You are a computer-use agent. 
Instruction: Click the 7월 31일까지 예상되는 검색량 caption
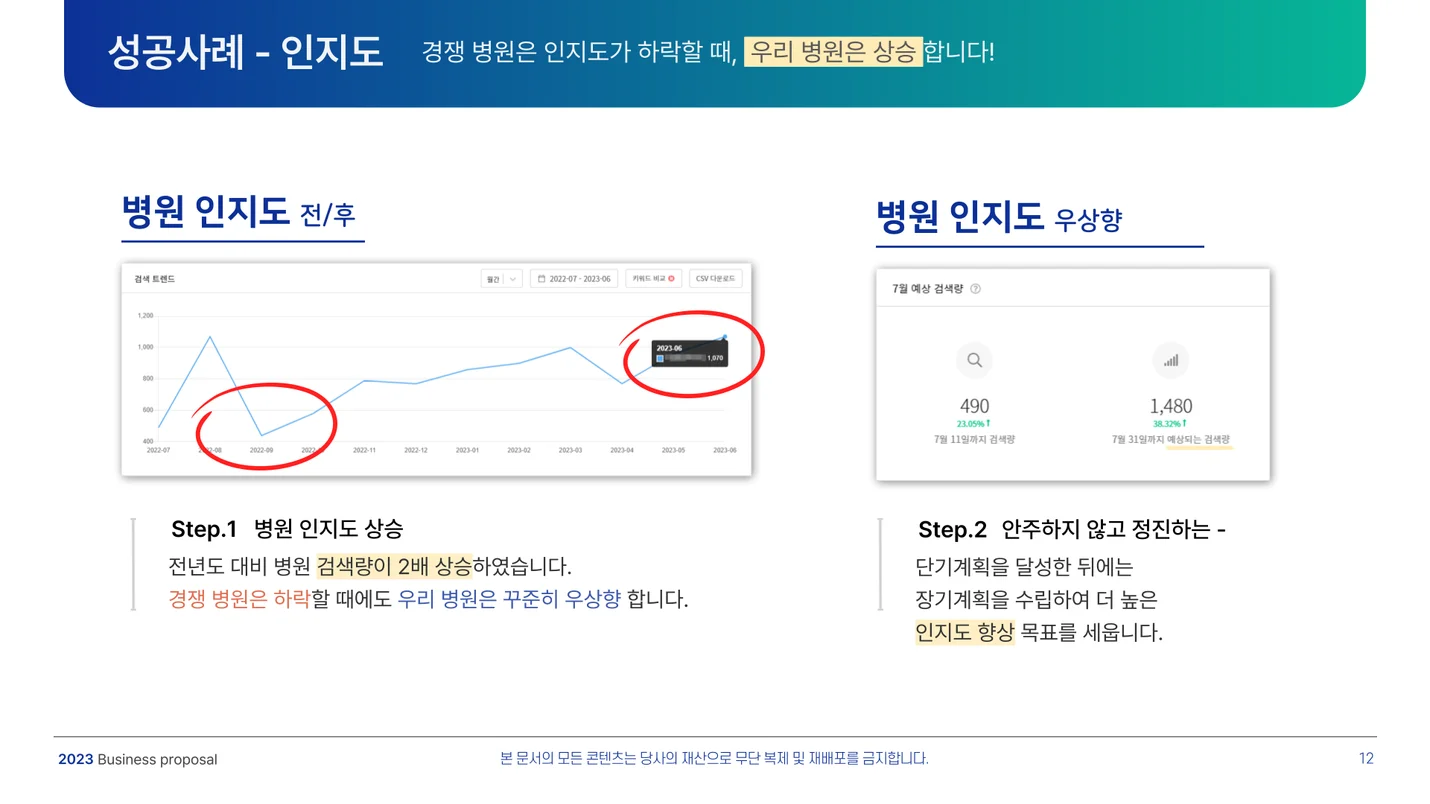[x=1171, y=440]
